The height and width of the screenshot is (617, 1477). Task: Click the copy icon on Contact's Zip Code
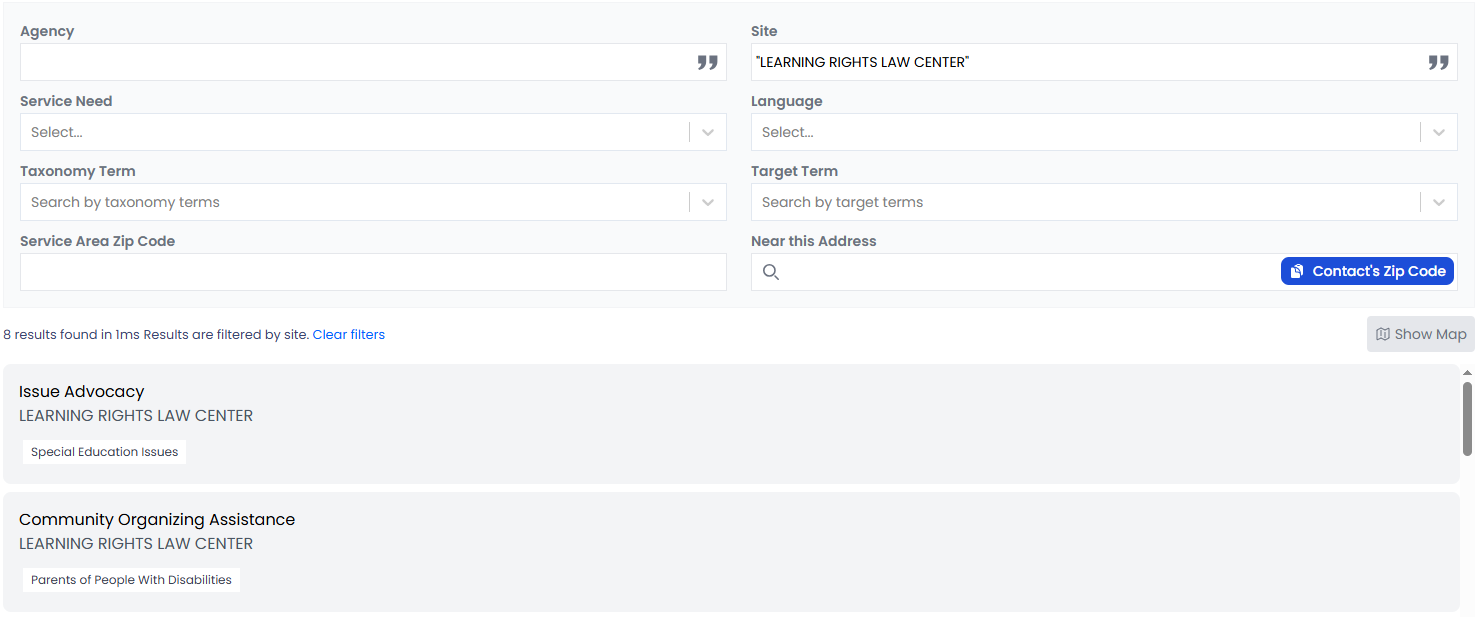(1297, 272)
